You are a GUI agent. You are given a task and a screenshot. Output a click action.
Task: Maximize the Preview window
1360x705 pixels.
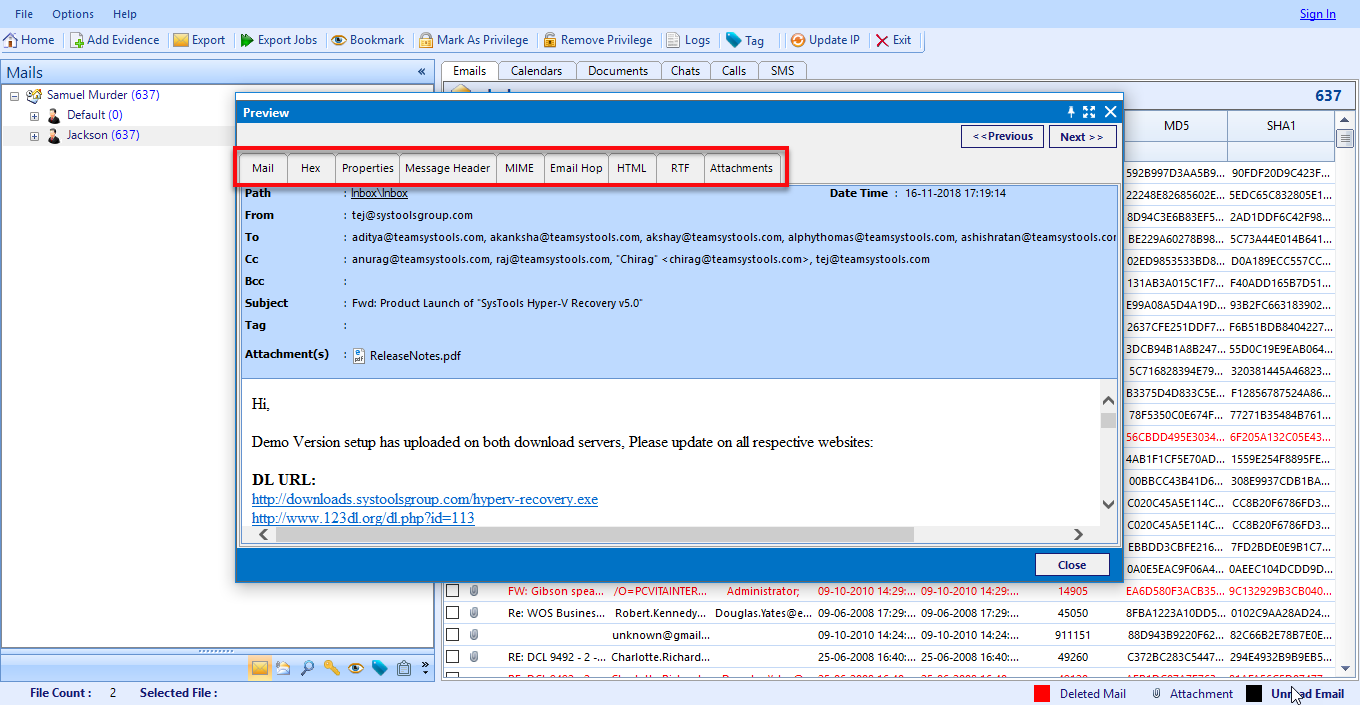point(1089,112)
